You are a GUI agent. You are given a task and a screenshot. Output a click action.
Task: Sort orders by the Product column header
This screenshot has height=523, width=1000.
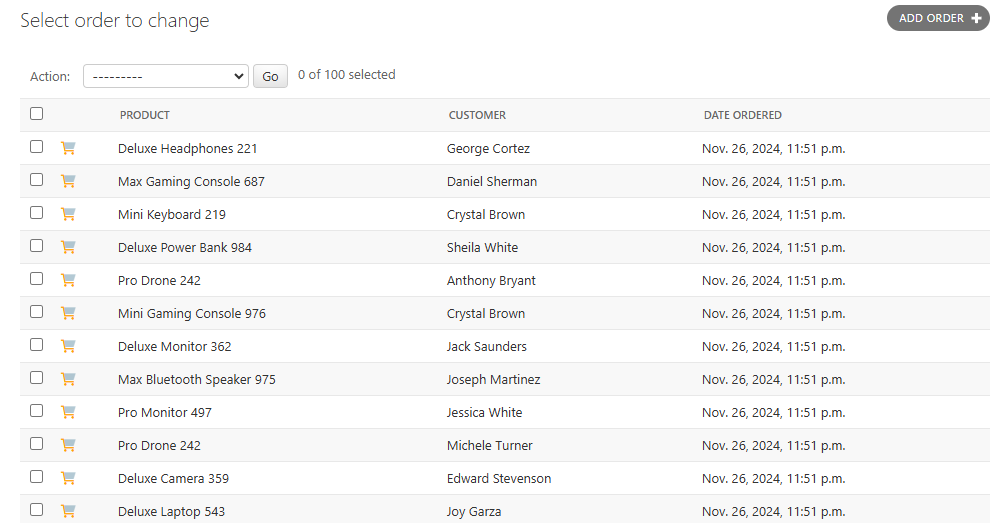click(145, 115)
